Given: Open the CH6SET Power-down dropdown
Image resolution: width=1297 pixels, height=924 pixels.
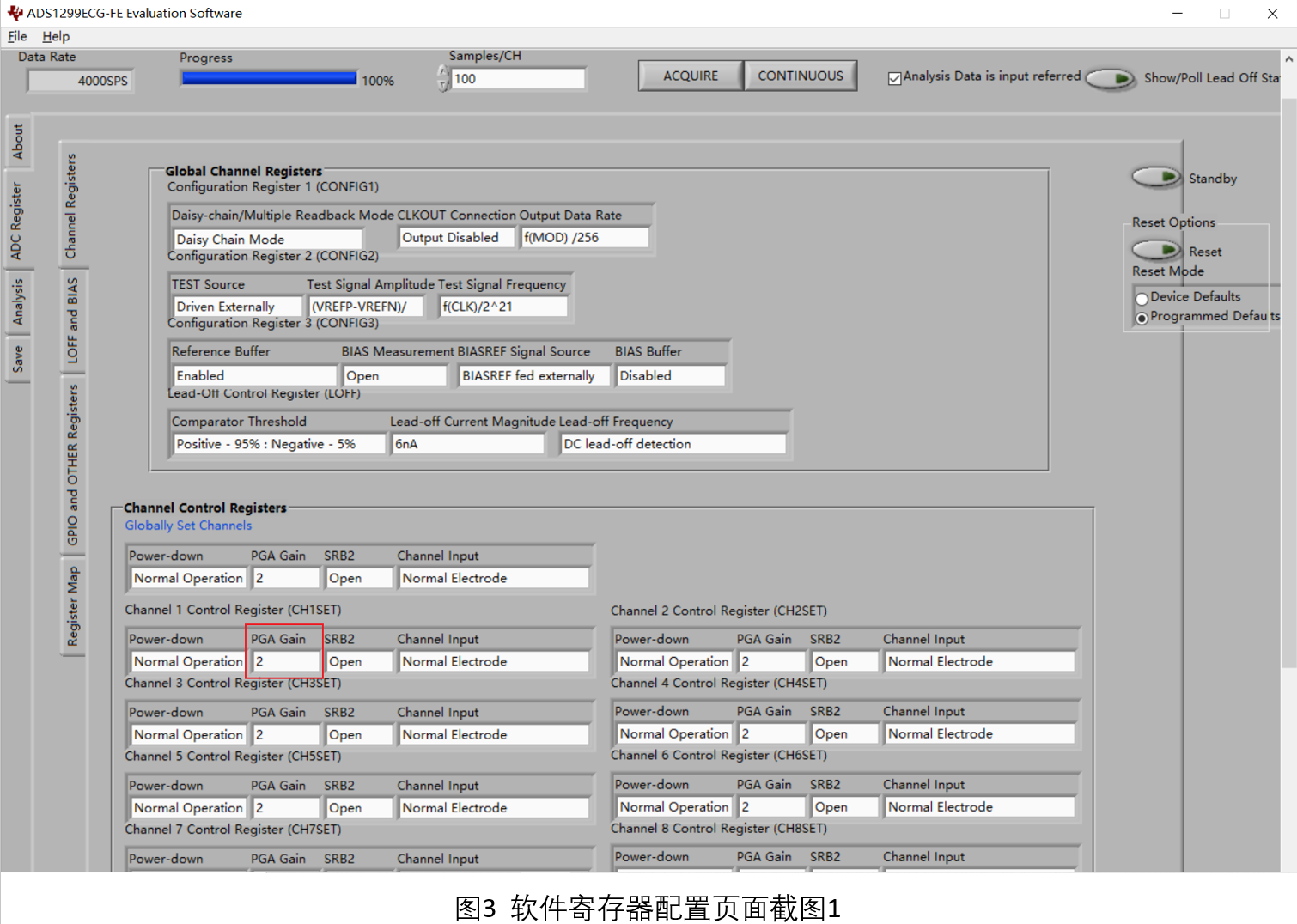Looking at the screenshot, I should (674, 806).
